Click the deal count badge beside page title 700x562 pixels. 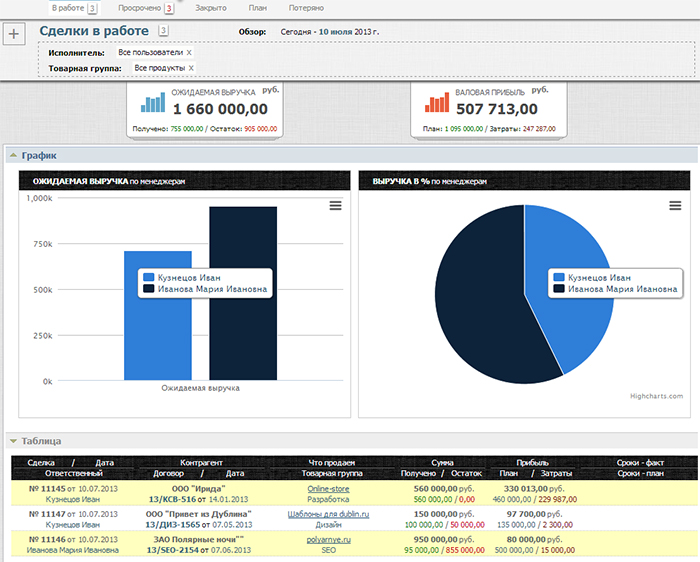(163, 31)
